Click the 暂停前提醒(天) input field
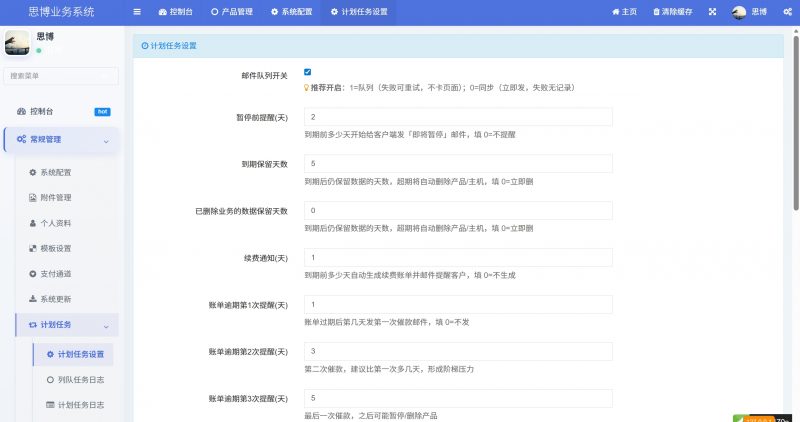 coord(458,118)
